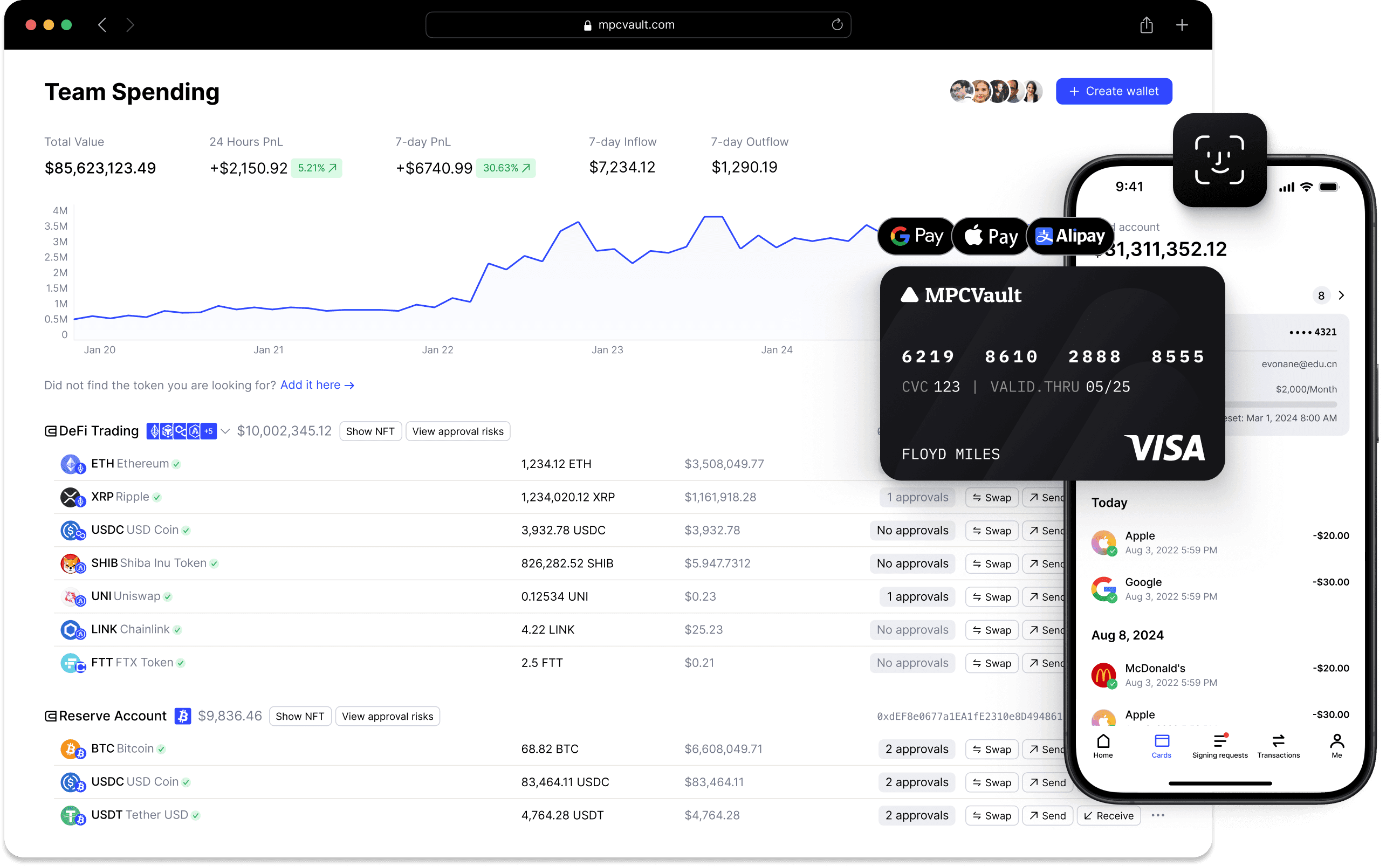Open the cards list chevron next to 8
This screenshot has width=1400, height=866.
tap(1341, 295)
